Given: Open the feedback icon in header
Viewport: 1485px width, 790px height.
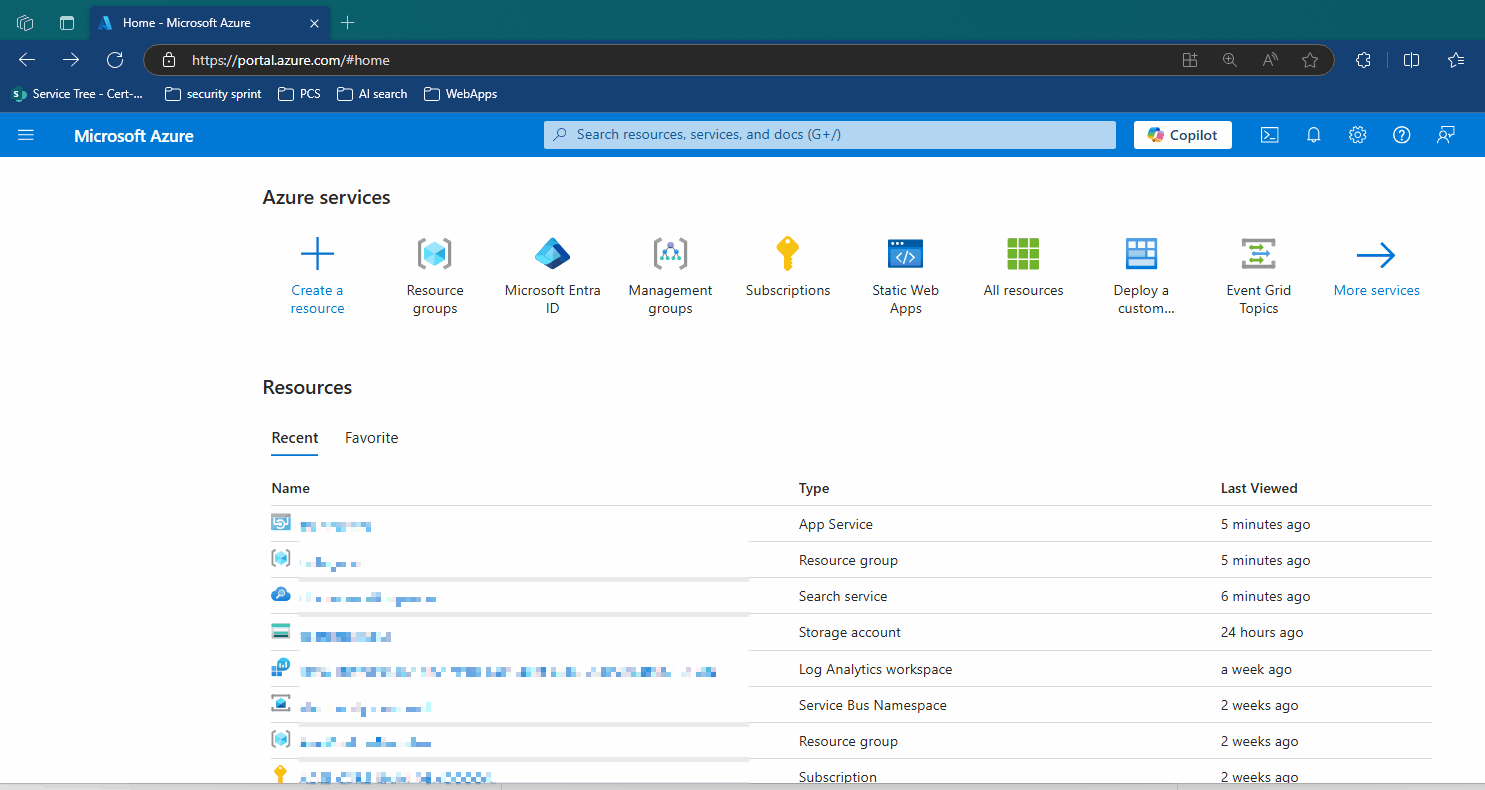Looking at the screenshot, I should 1445,135.
